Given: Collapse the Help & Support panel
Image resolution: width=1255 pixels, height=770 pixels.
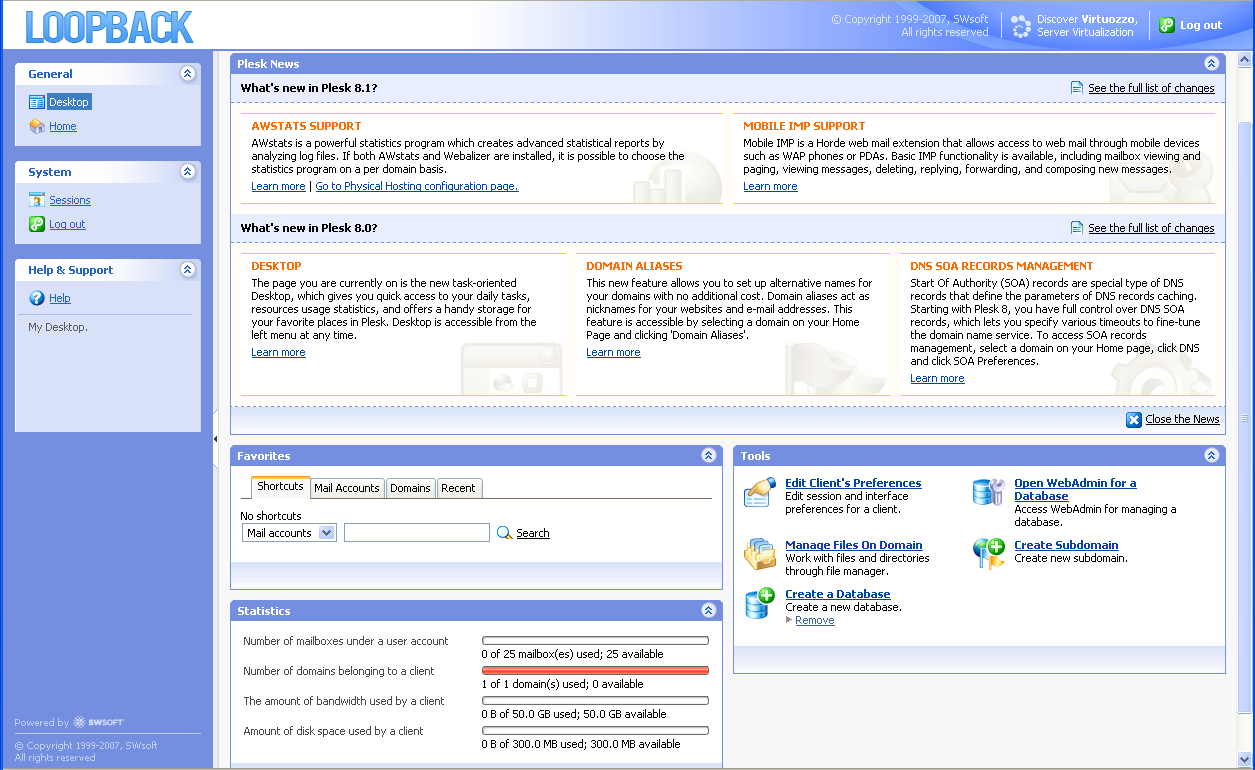Looking at the screenshot, I should [x=187, y=270].
